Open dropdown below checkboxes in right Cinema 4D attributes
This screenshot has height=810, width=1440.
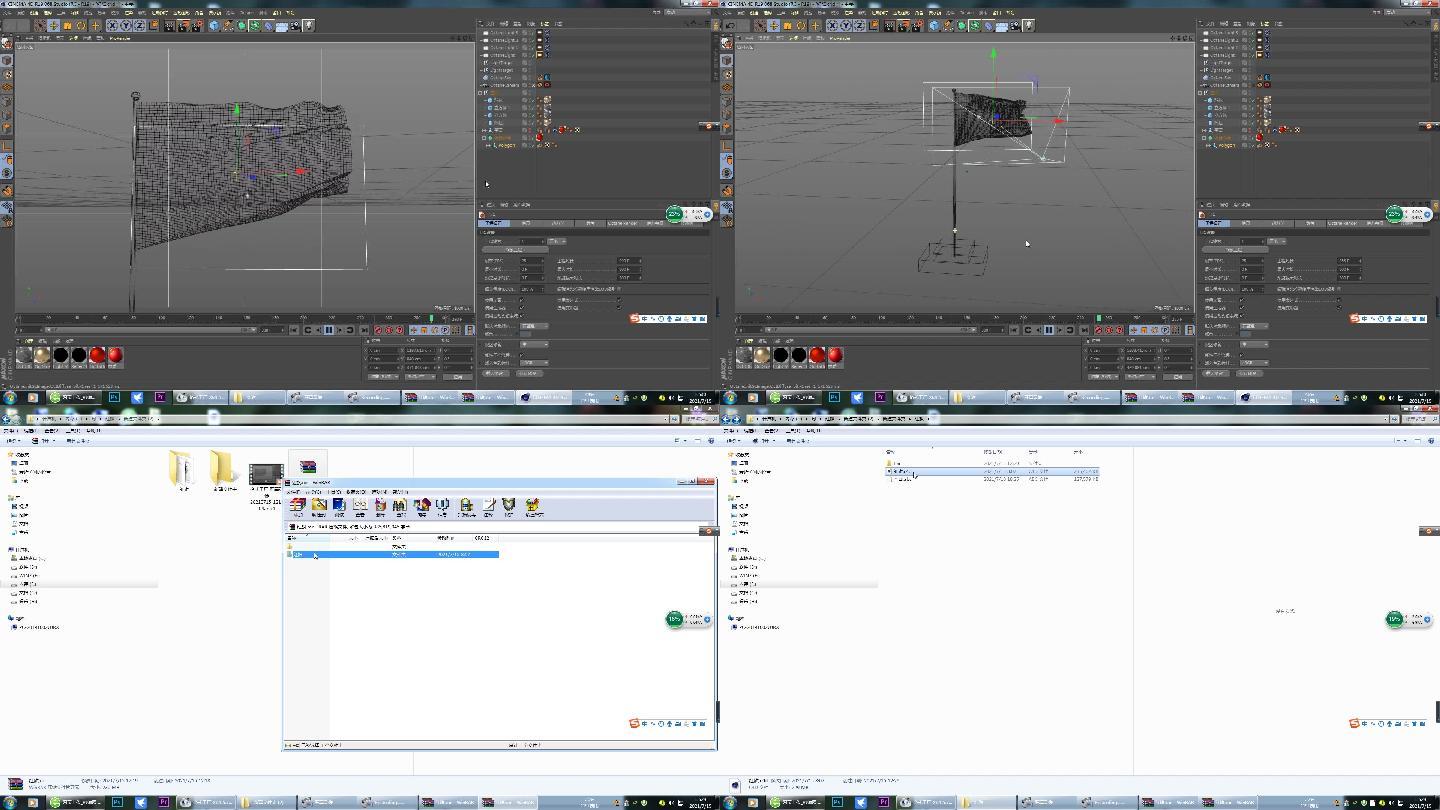click(1254, 326)
